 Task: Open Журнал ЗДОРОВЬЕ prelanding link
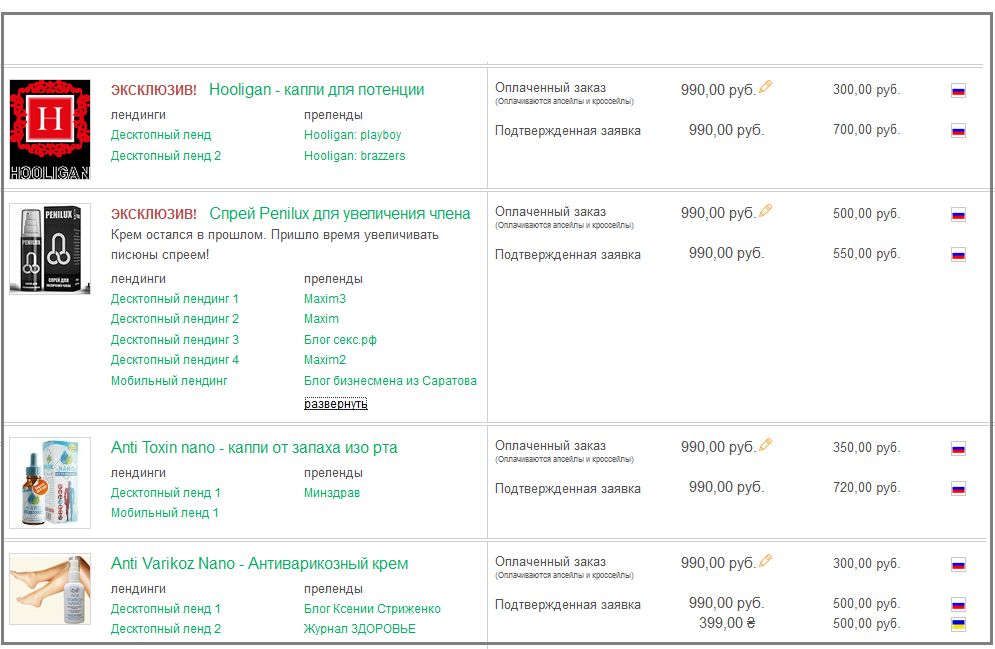(359, 629)
